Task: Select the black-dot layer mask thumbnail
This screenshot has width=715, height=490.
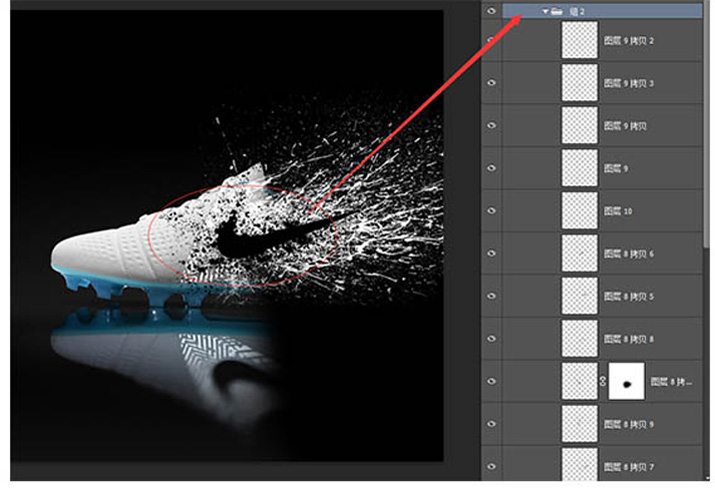Action: (626, 382)
